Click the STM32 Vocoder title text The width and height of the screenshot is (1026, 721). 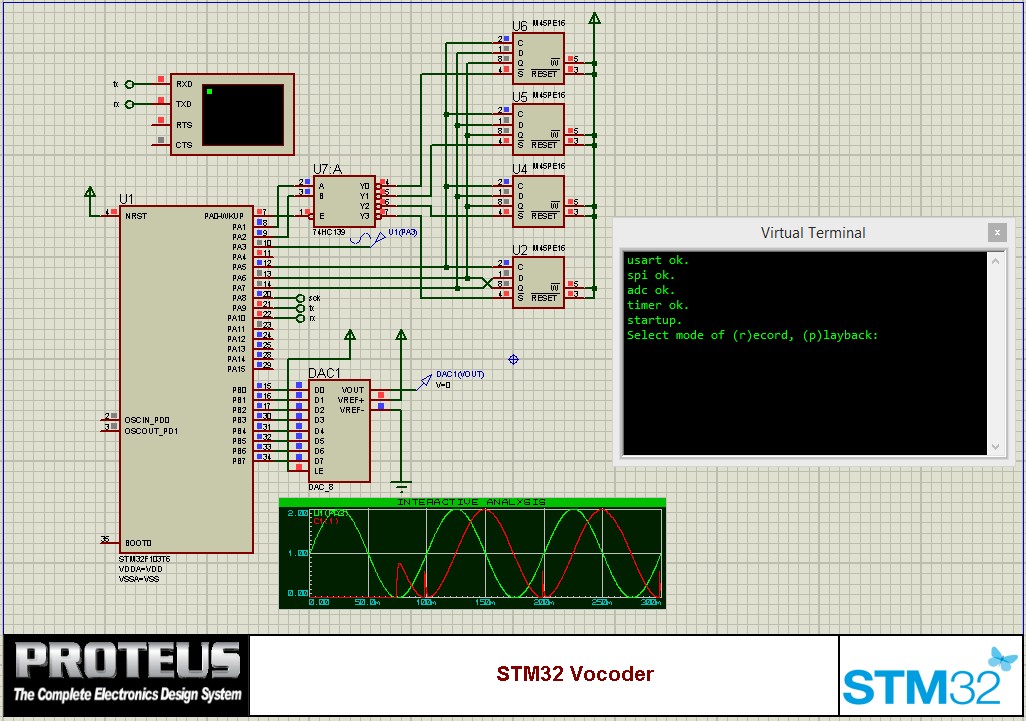coord(575,674)
